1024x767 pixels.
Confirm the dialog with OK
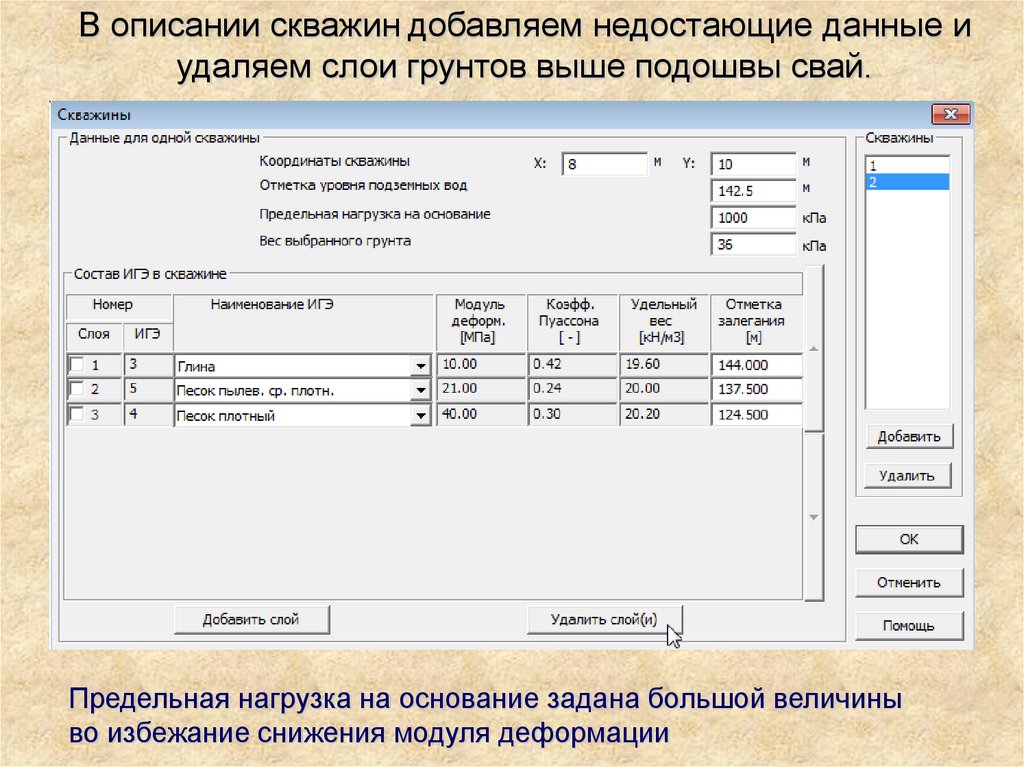[909, 540]
